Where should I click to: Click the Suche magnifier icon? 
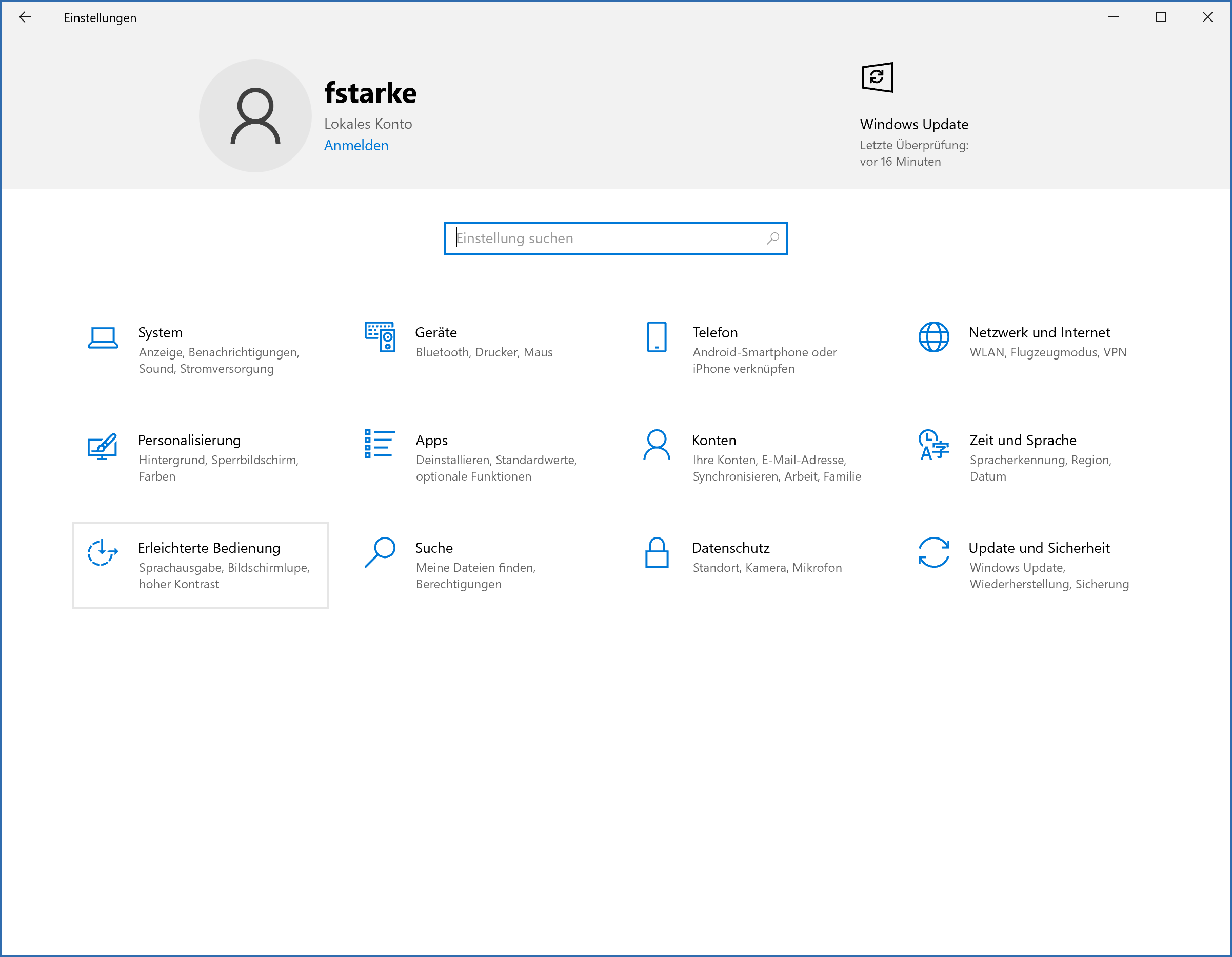point(380,552)
